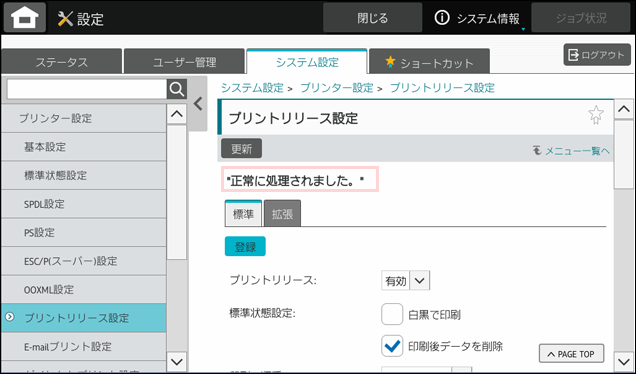Click the ログアウト button

tap(597, 55)
